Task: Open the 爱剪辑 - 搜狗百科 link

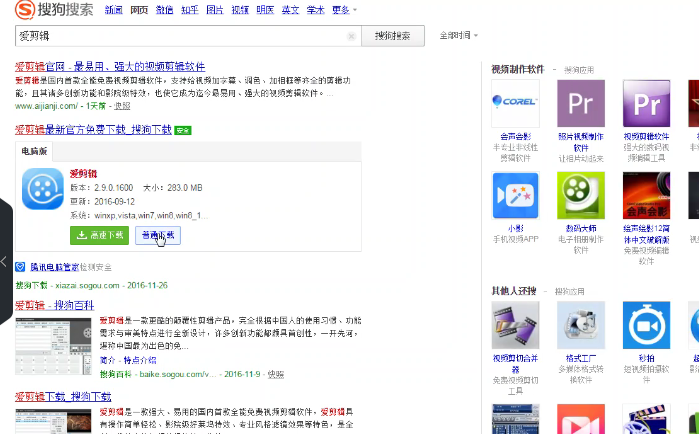Action: point(54,305)
